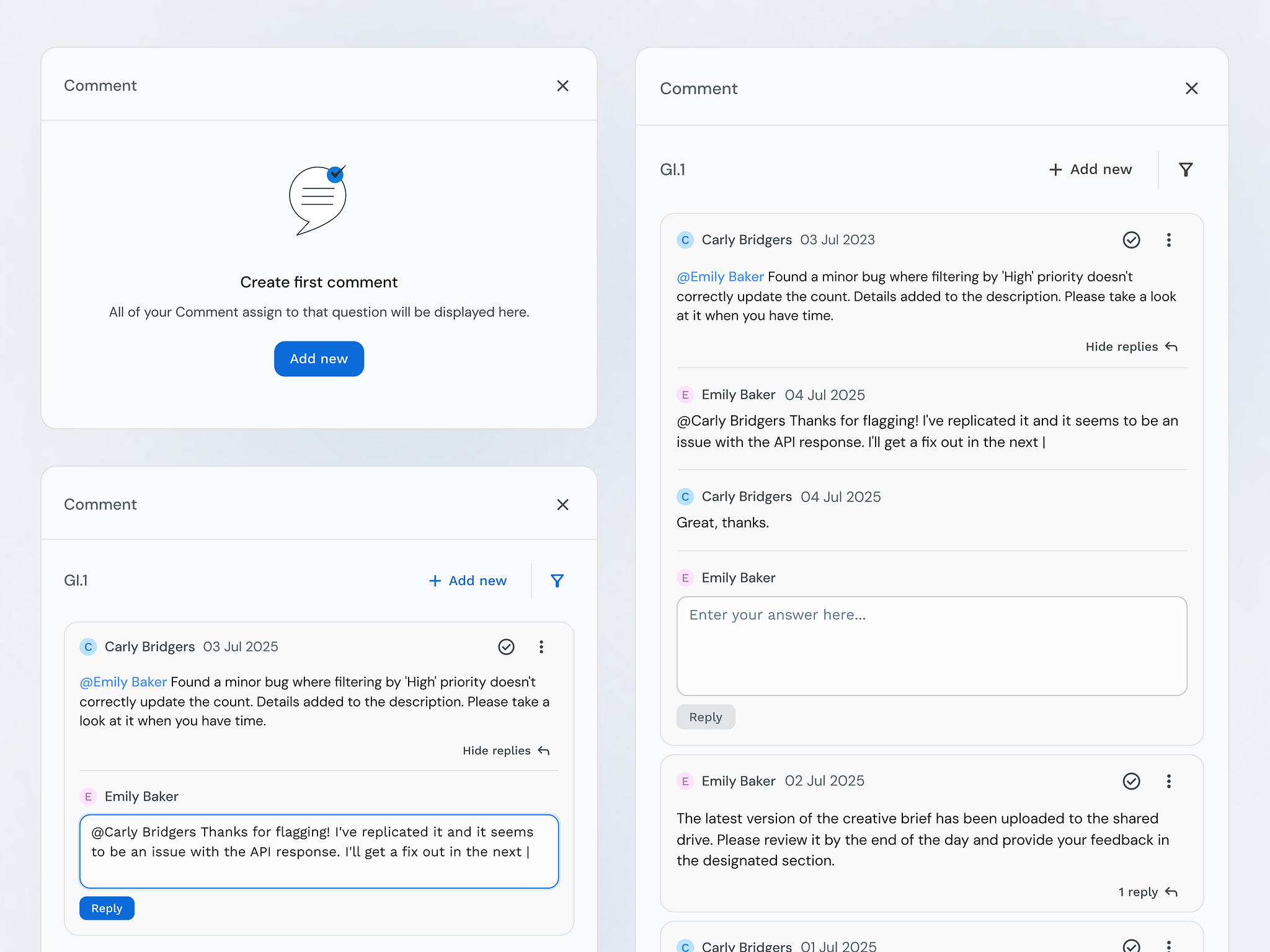Click the 'Great, thanks.' reply text
This screenshot has height=952, width=1270.
pyautogui.click(x=722, y=522)
